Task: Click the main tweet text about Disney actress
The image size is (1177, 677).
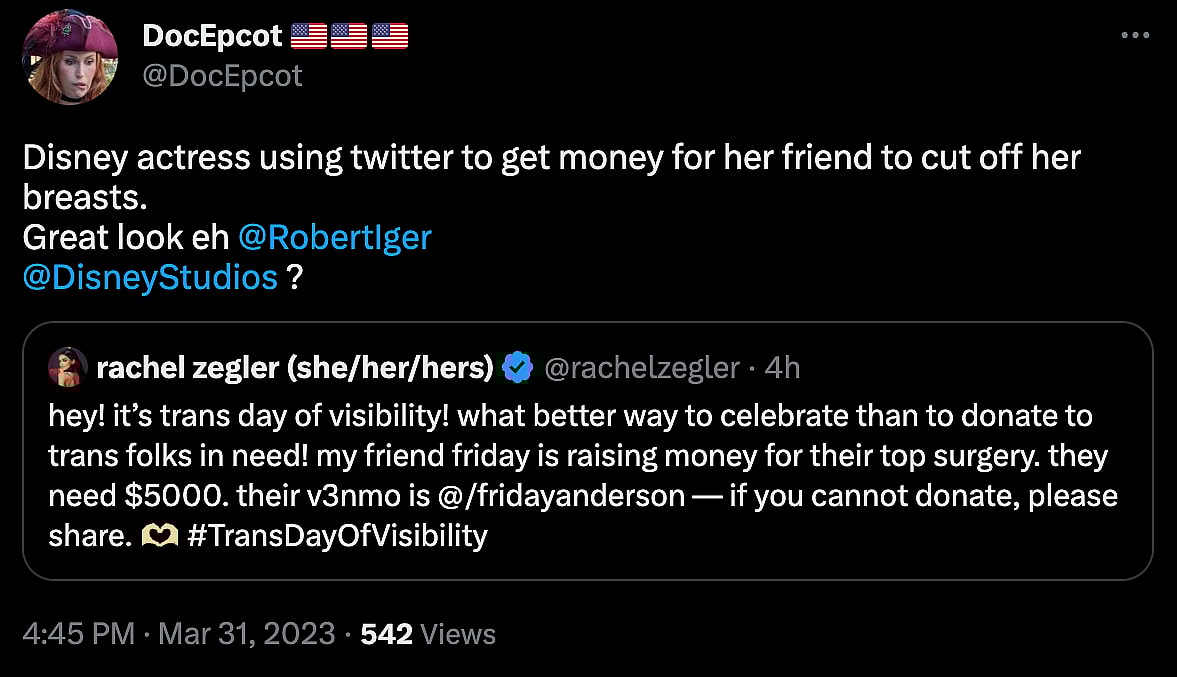Action: (x=550, y=160)
